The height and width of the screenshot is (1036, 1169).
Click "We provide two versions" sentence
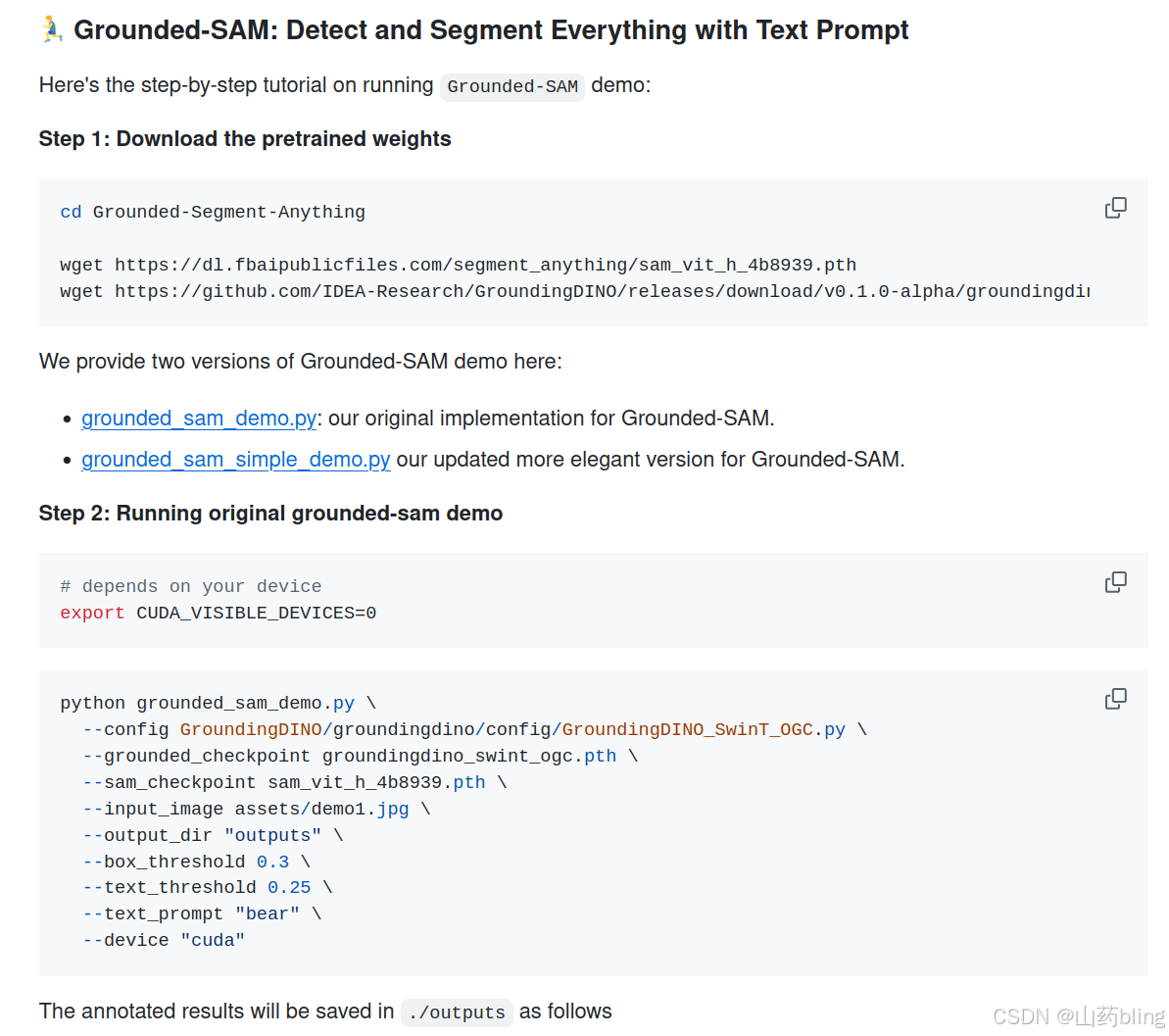pyautogui.click(x=301, y=362)
